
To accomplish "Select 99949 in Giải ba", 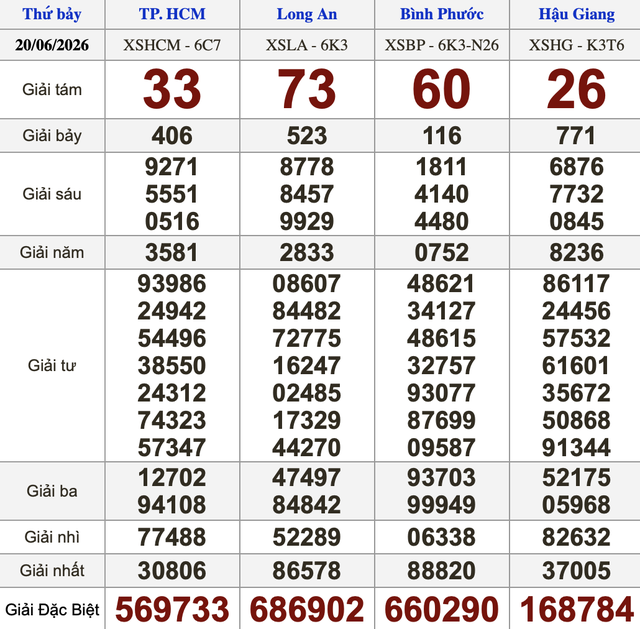I will tap(442, 505).
